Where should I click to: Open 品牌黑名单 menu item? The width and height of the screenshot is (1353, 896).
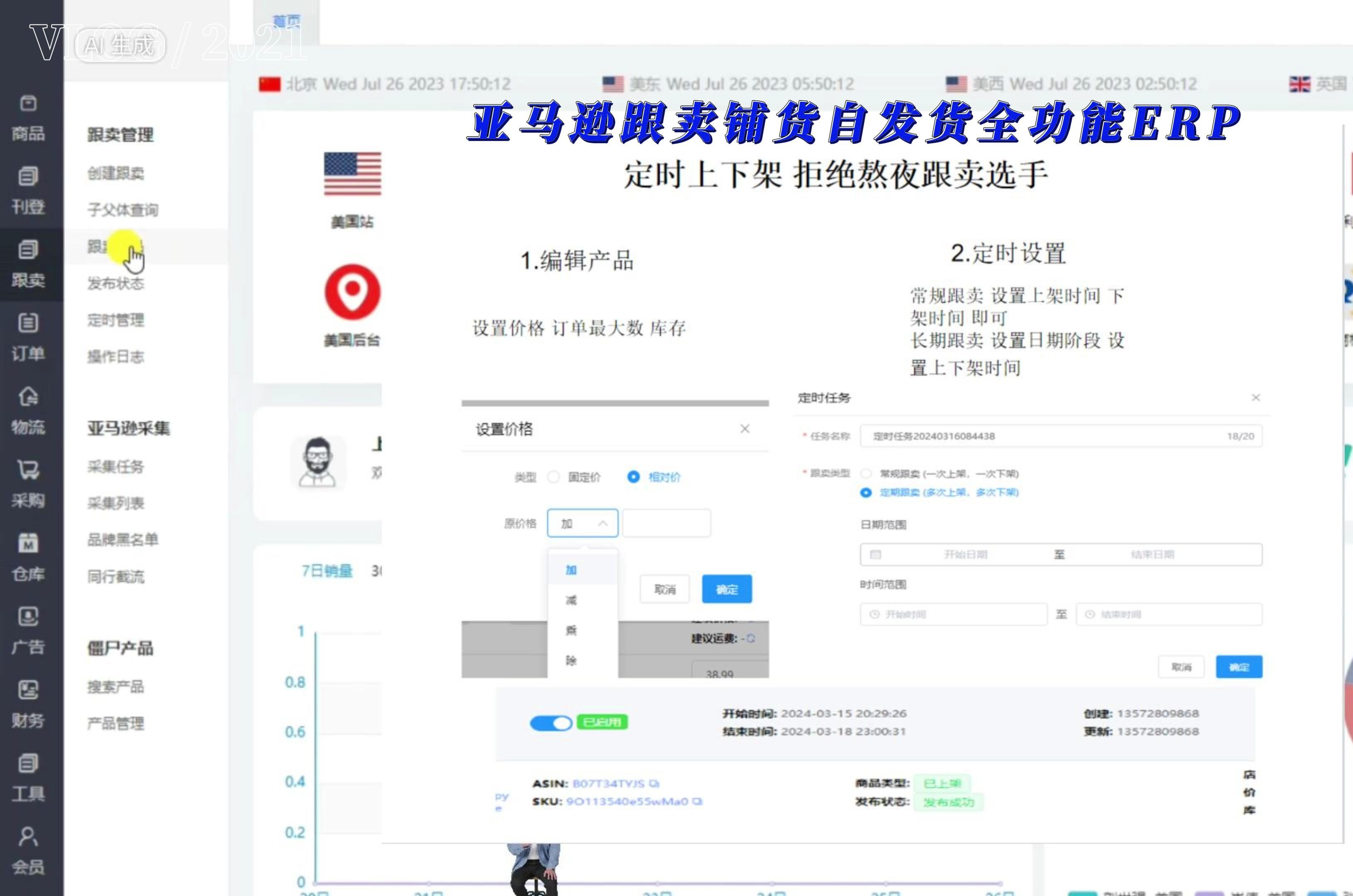tap(123, 539)
